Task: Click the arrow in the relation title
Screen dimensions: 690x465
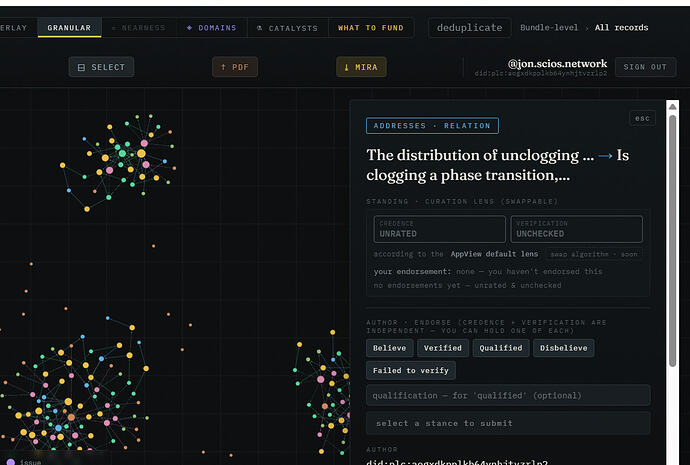Action: [x=605, y=155]
